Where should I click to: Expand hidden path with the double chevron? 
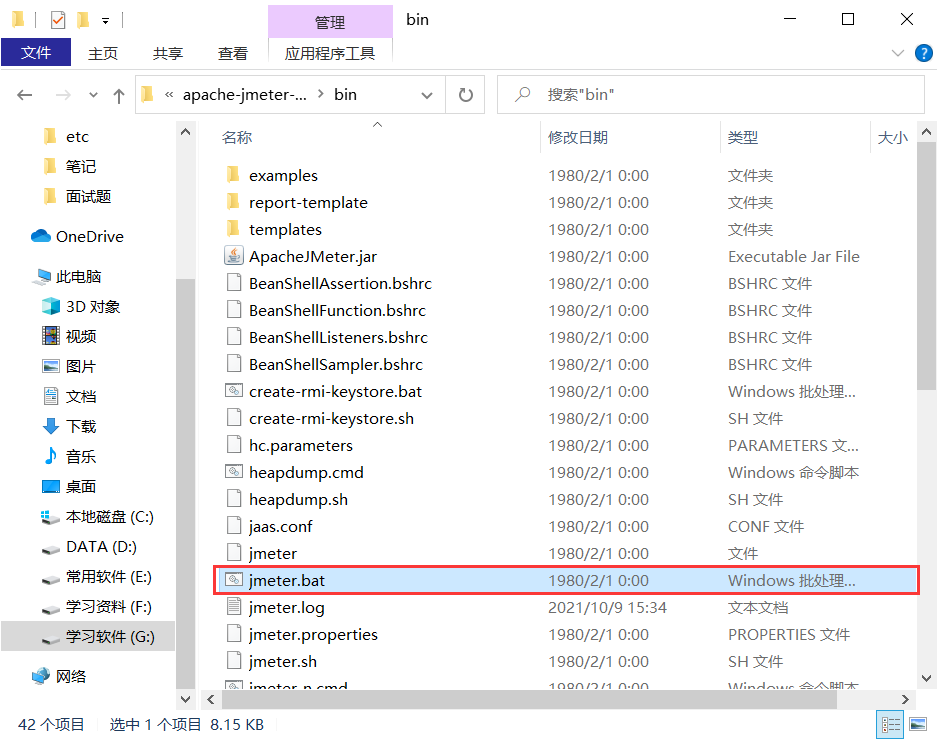coord(169,95)
